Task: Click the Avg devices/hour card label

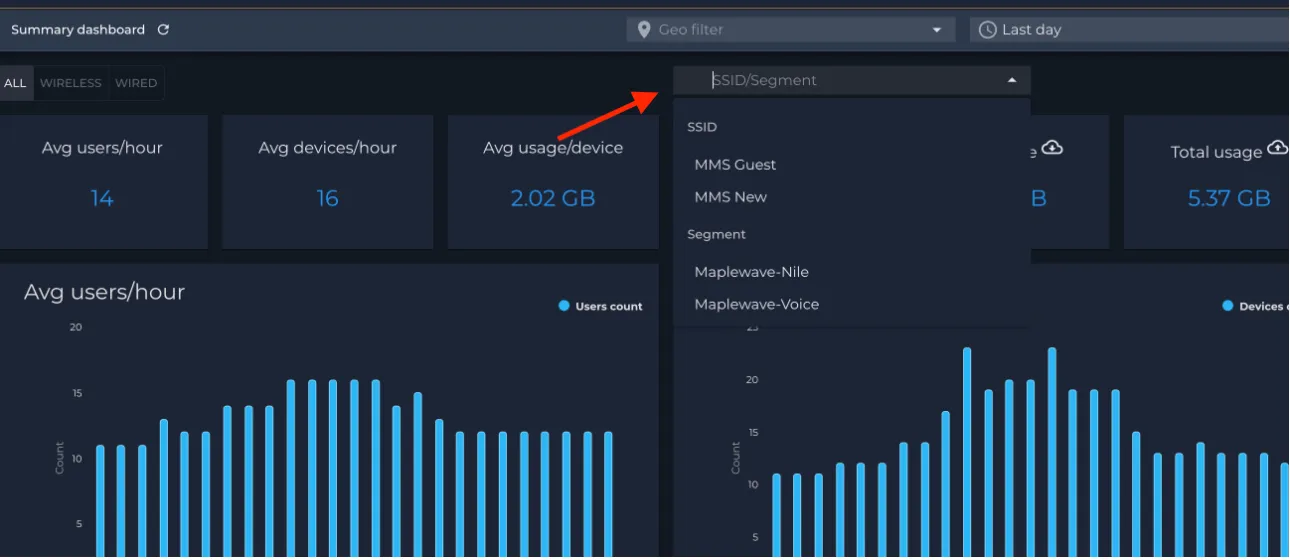Action: (x=327, y=148)
